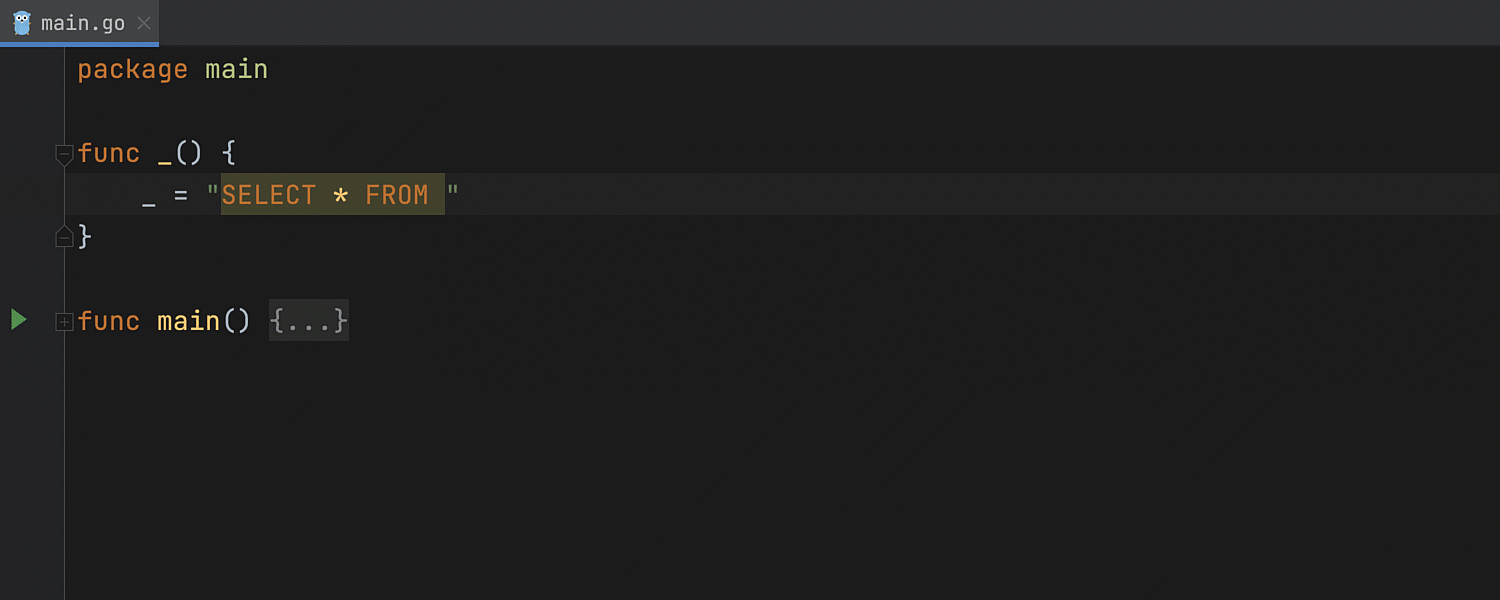Click the closing curly brace of func _()

[85, 237]
